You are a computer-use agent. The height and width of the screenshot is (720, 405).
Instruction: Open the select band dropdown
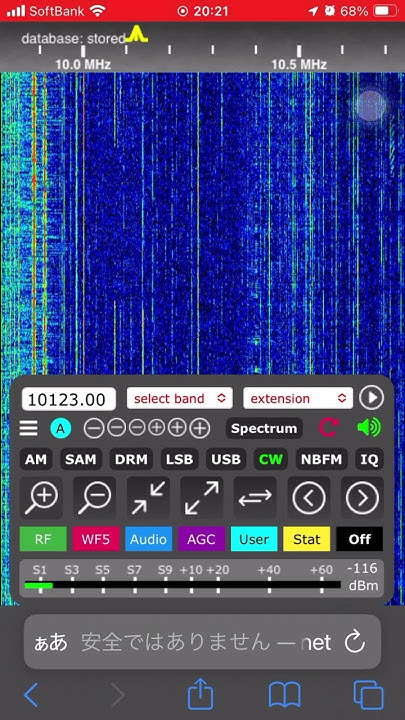[180, 398]
